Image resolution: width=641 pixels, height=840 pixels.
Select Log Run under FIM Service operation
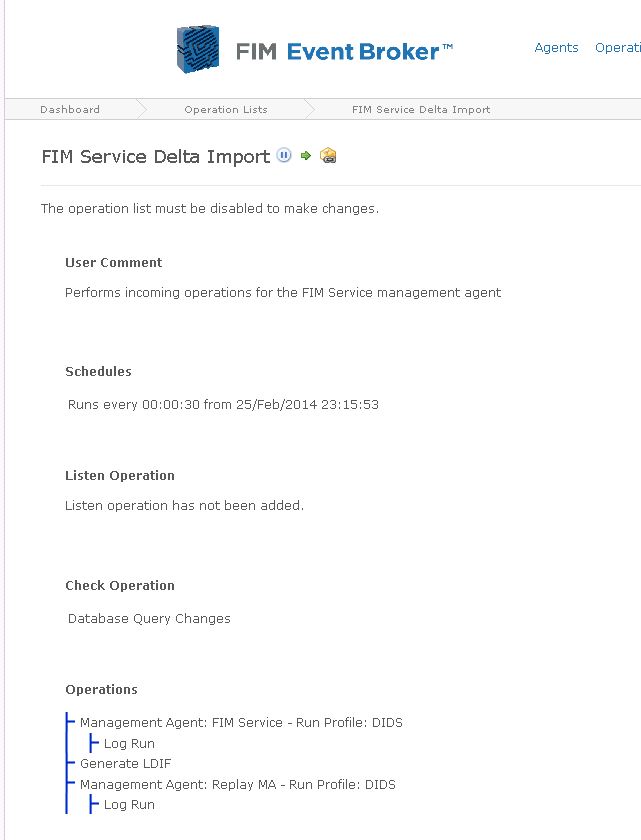129,744
